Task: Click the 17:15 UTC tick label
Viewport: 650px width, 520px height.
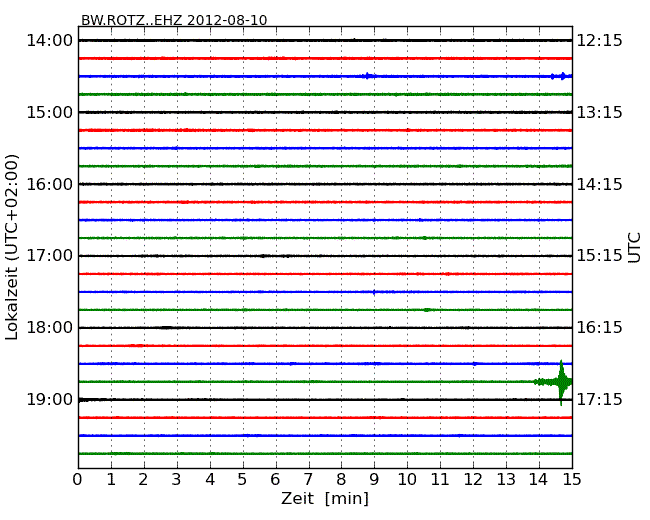Action: coord(600,399)
